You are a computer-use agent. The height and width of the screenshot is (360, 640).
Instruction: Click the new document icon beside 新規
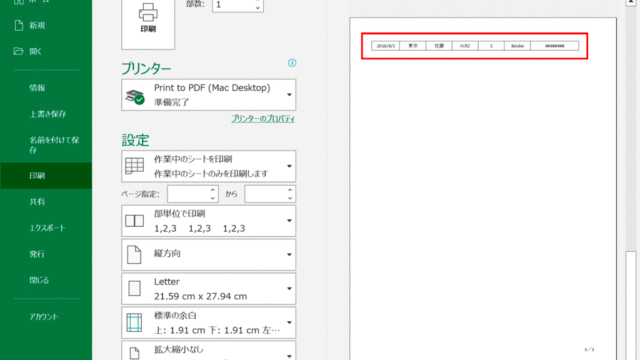[x=19, y=25]
